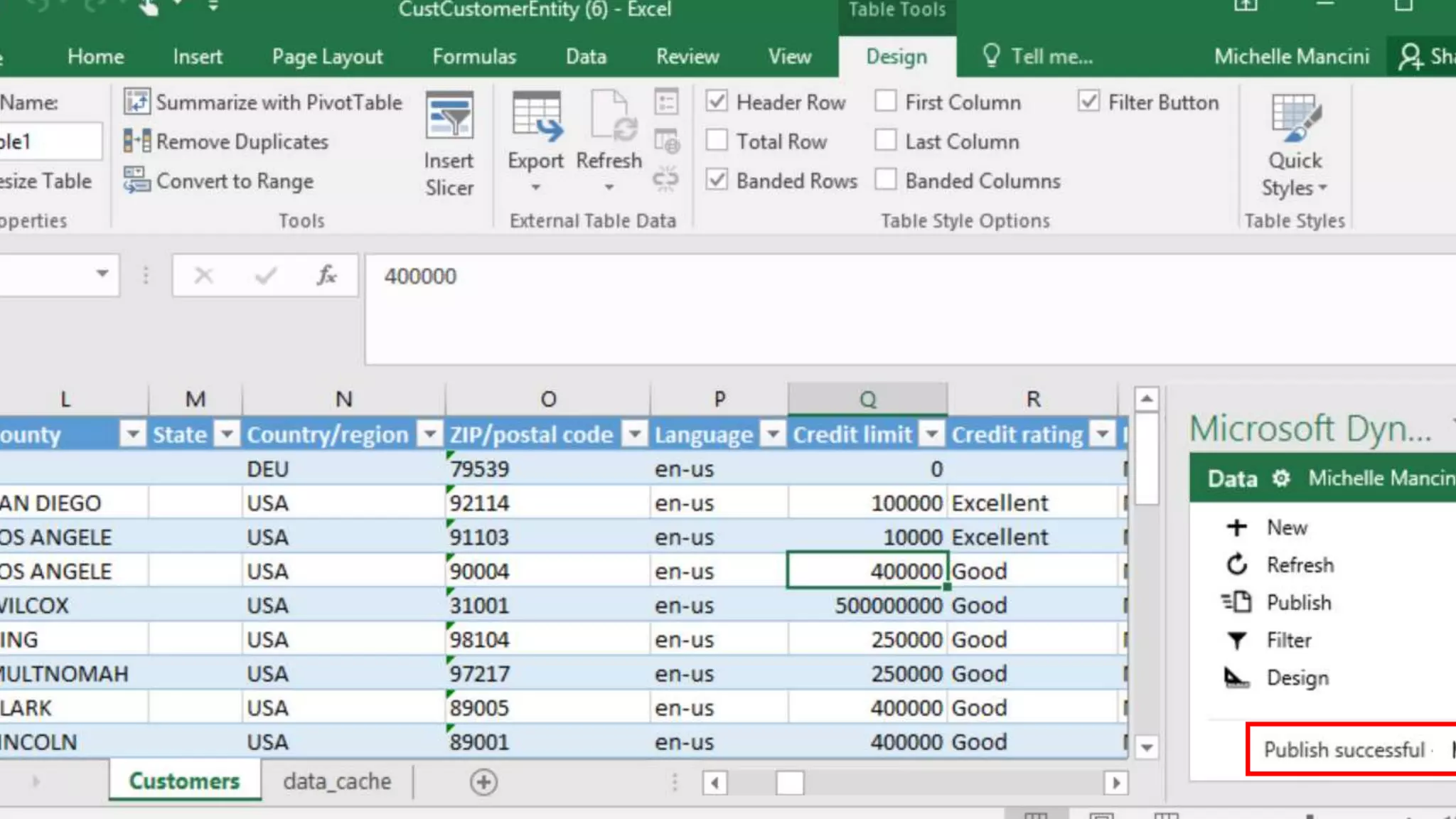Click New in the Data pane

1287,527
